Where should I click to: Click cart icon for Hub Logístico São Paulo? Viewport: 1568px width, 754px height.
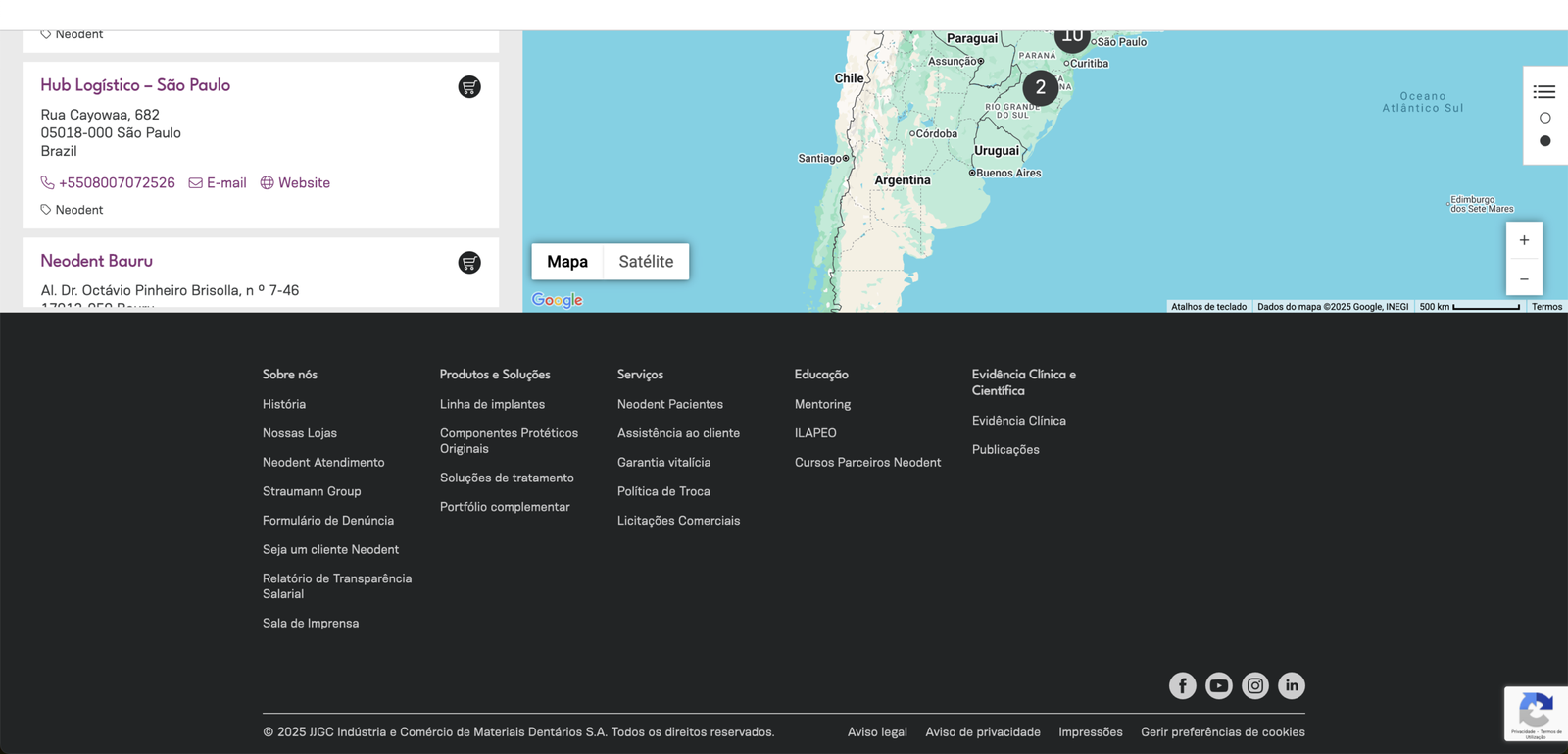469,87
